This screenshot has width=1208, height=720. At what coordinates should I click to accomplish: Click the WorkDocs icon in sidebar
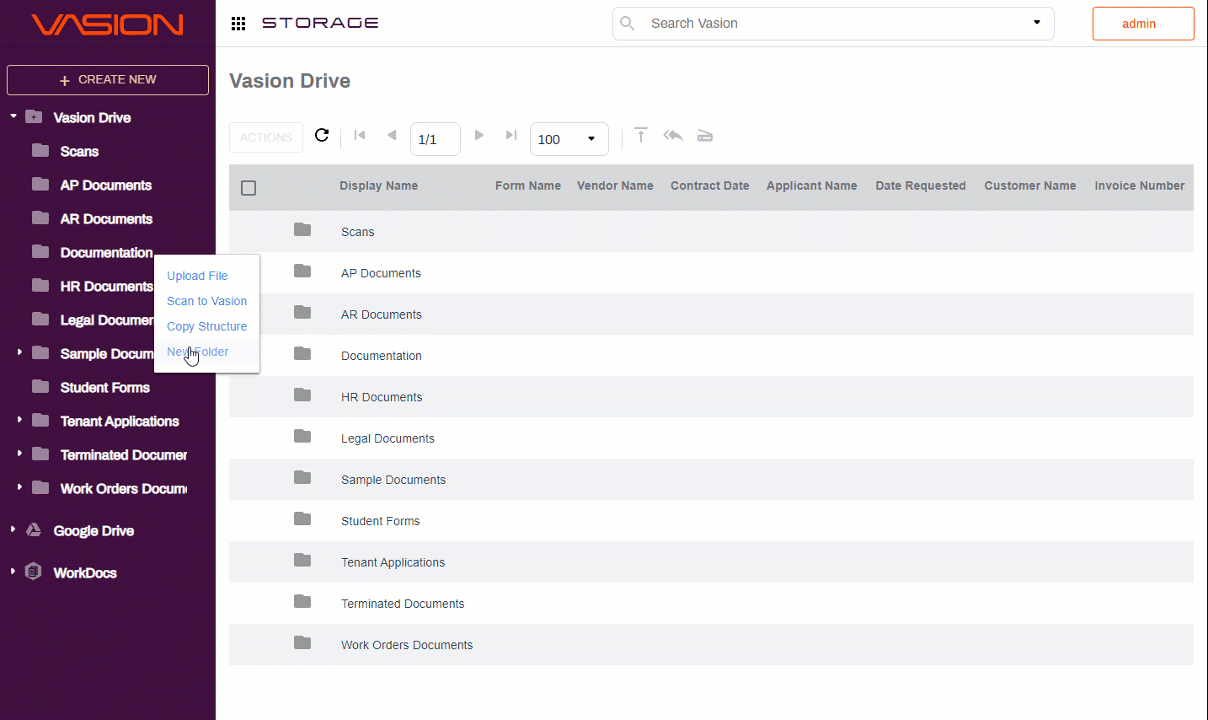click(33, 572)
